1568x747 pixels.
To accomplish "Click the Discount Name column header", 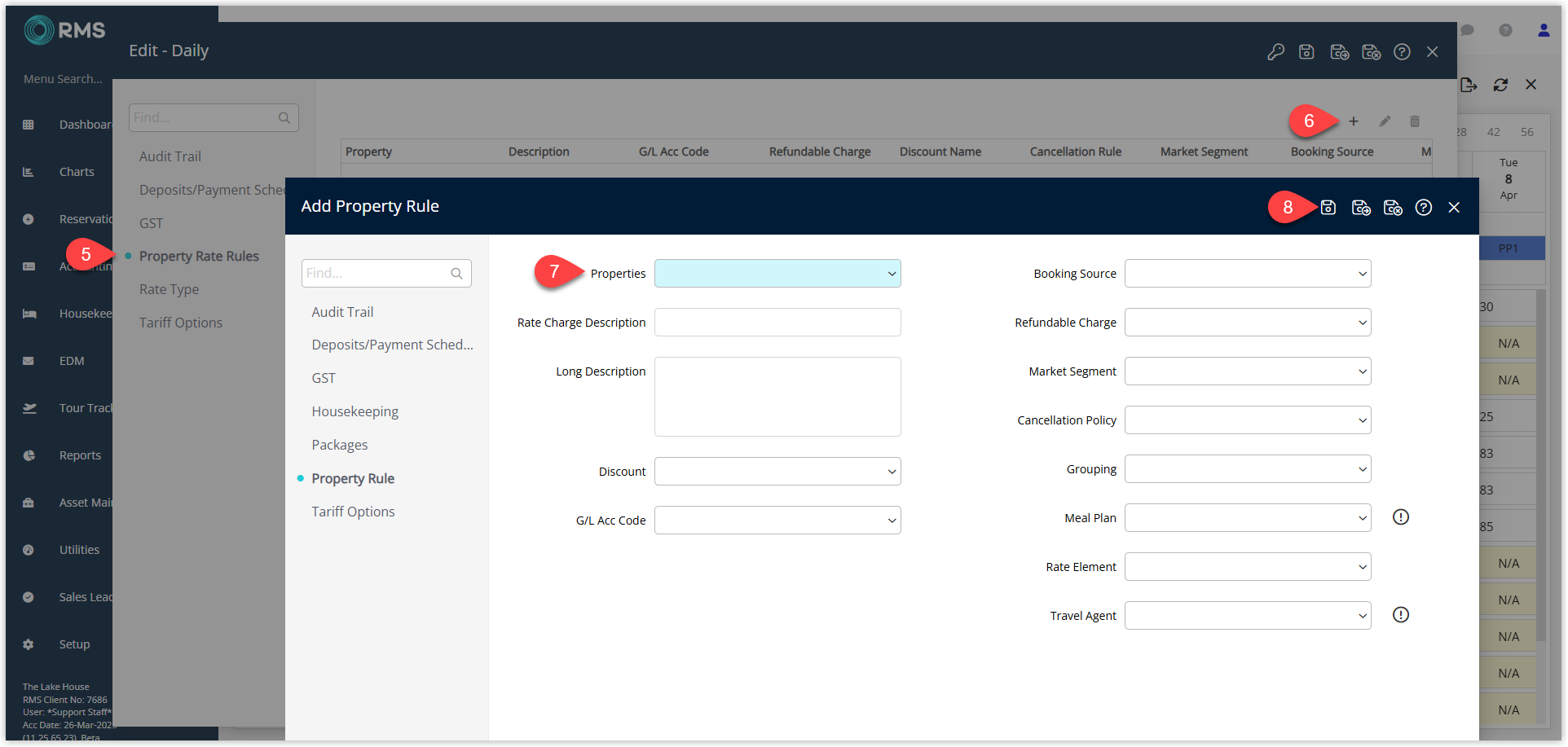I will point(940,152).
